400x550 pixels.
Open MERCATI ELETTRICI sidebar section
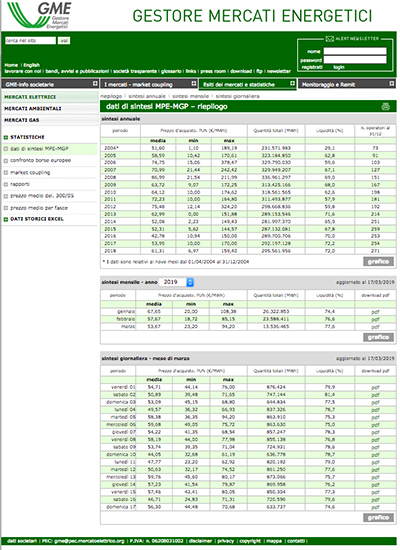50,97
